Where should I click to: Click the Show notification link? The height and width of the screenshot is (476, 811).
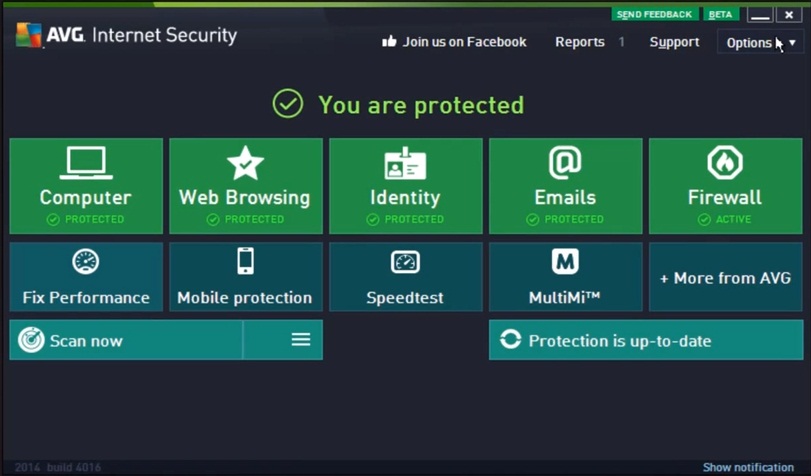[x=748, y=467]
